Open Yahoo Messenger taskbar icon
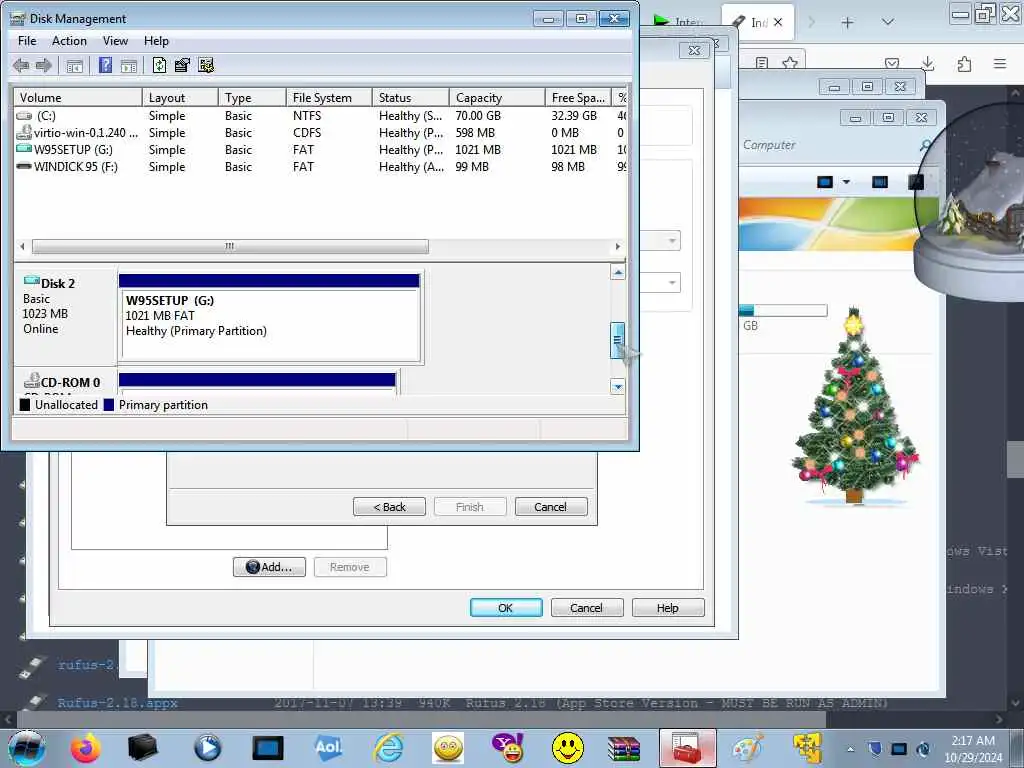 507,748
